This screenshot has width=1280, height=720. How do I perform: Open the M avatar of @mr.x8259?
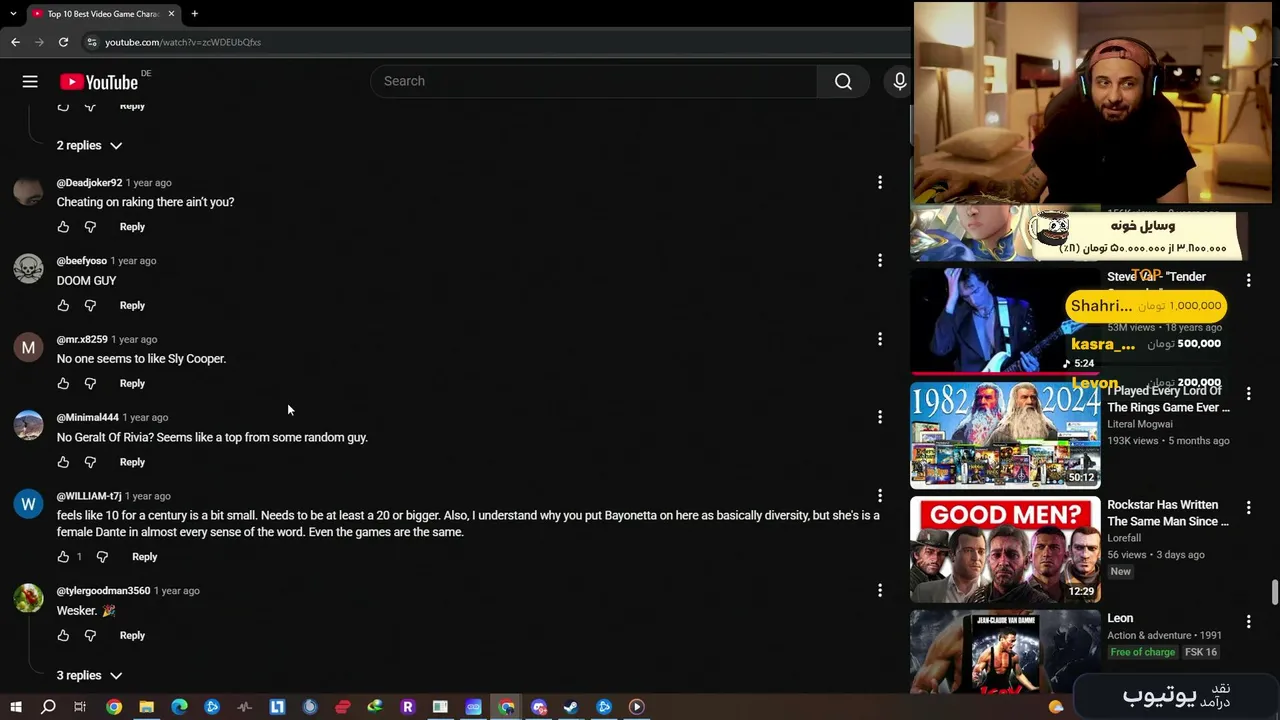[x=28, y=348]
